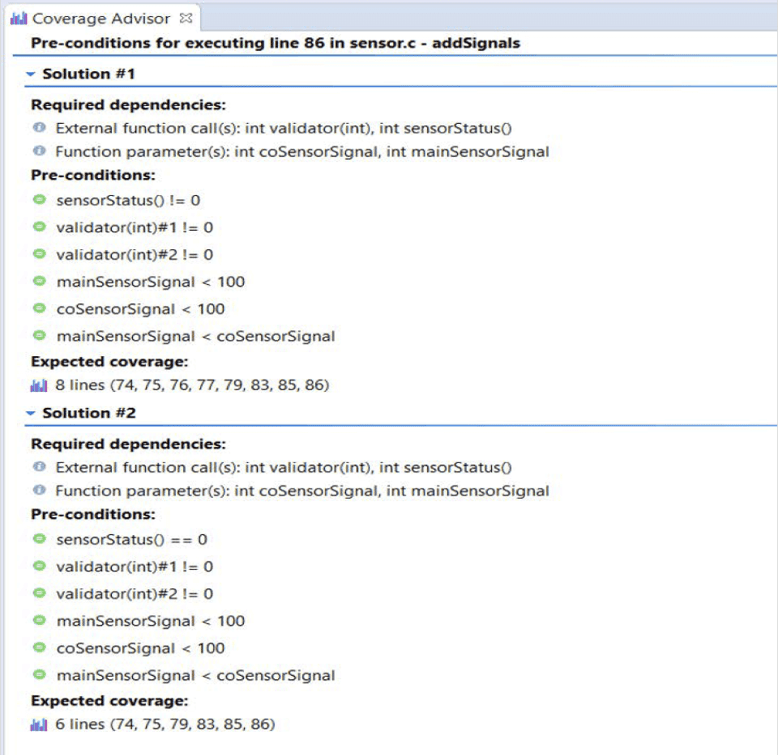Click Solution #2 'Expected coverage:' label
This screenshot has width=778, height=756.
(110, 701)
